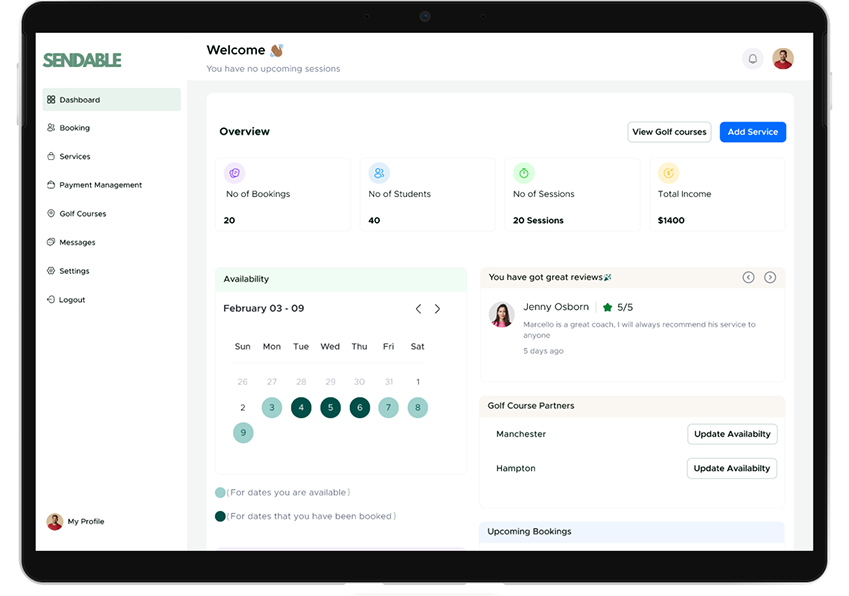Show the previous review

point(748,277)
